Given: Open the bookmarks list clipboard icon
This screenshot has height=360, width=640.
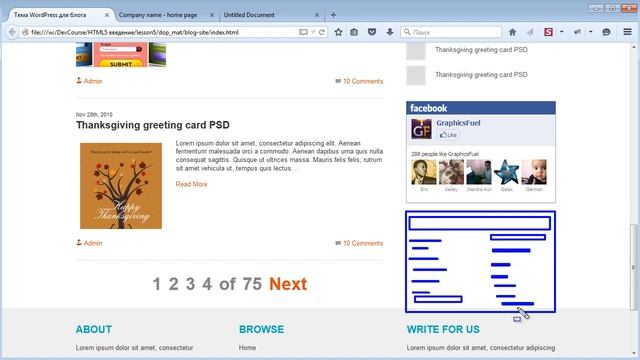Looking at the screenshot, I should (354, 32).
